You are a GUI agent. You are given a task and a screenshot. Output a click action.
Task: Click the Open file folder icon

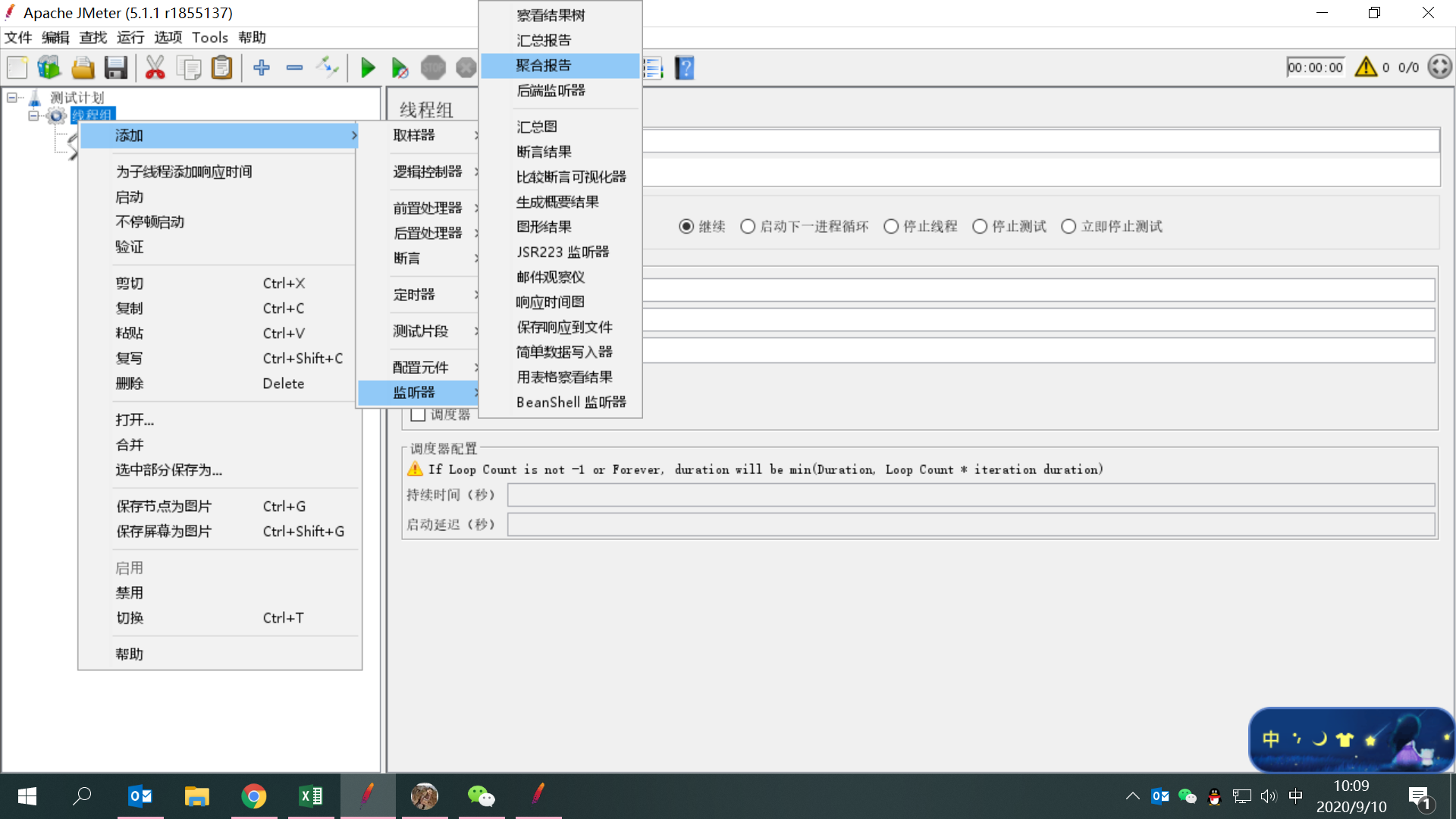[83, 68]
